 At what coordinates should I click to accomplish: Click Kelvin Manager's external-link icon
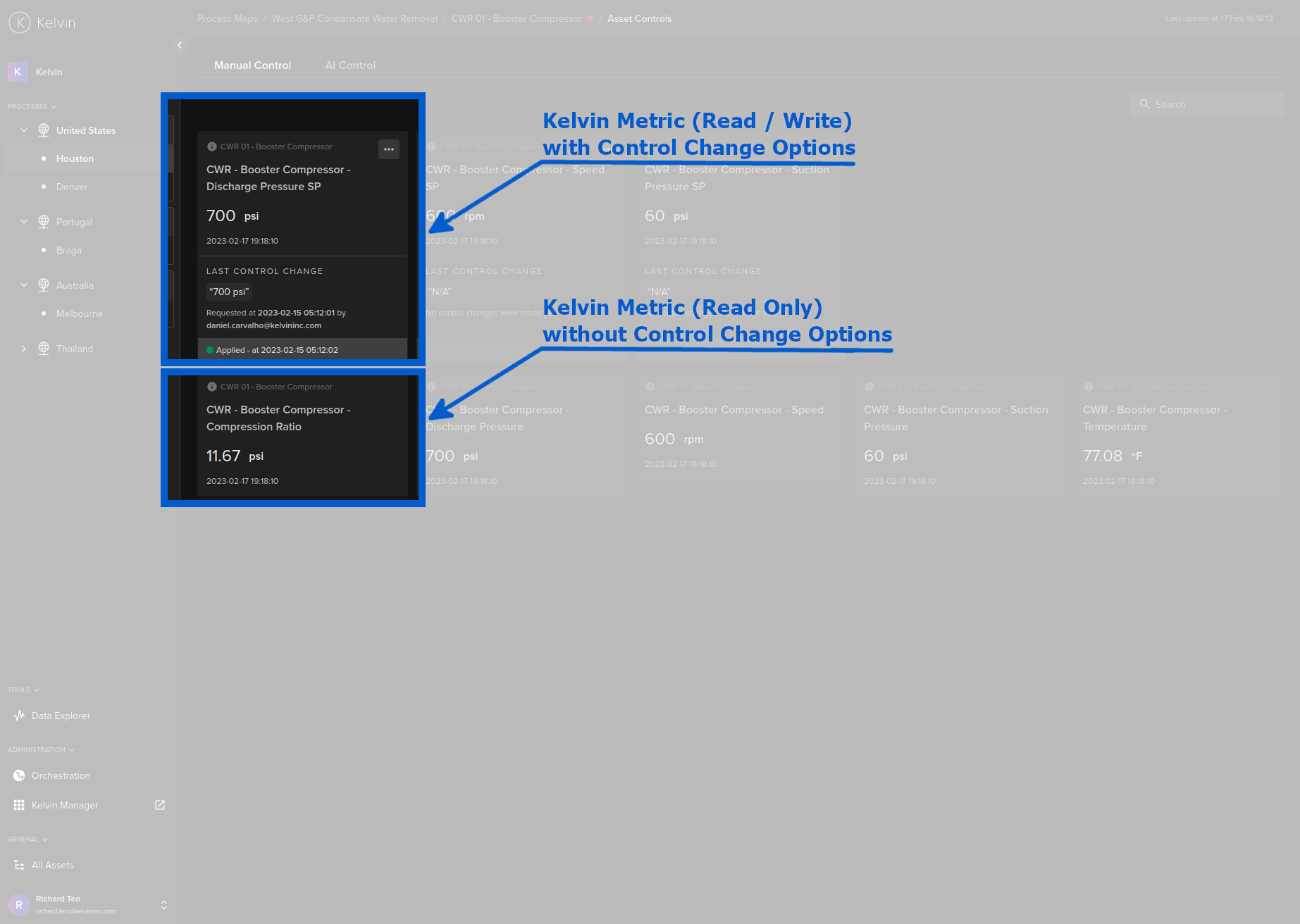[160, 805]
